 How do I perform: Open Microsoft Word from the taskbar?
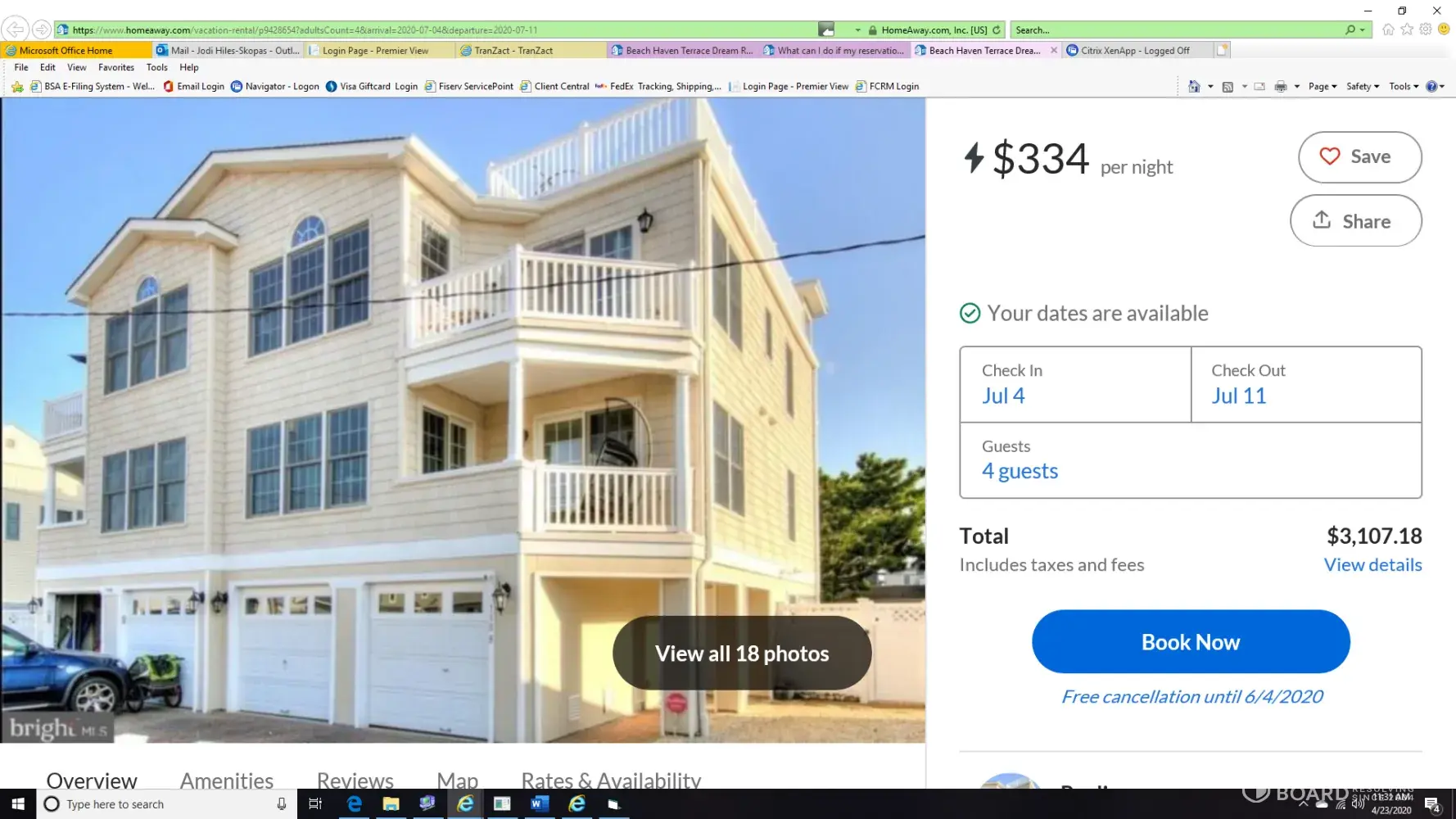[538, 804]
